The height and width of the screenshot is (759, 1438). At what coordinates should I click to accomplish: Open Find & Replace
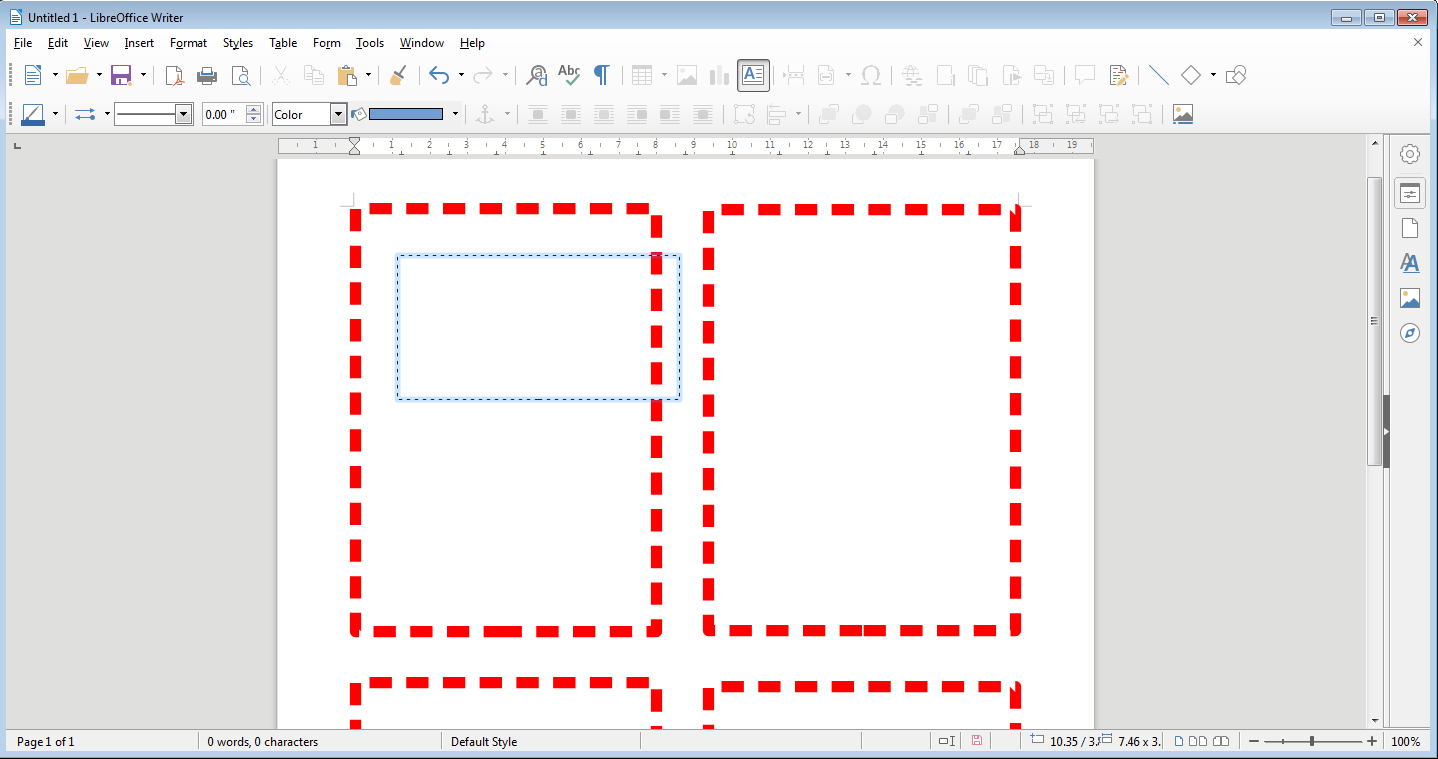tap(537, 75)
